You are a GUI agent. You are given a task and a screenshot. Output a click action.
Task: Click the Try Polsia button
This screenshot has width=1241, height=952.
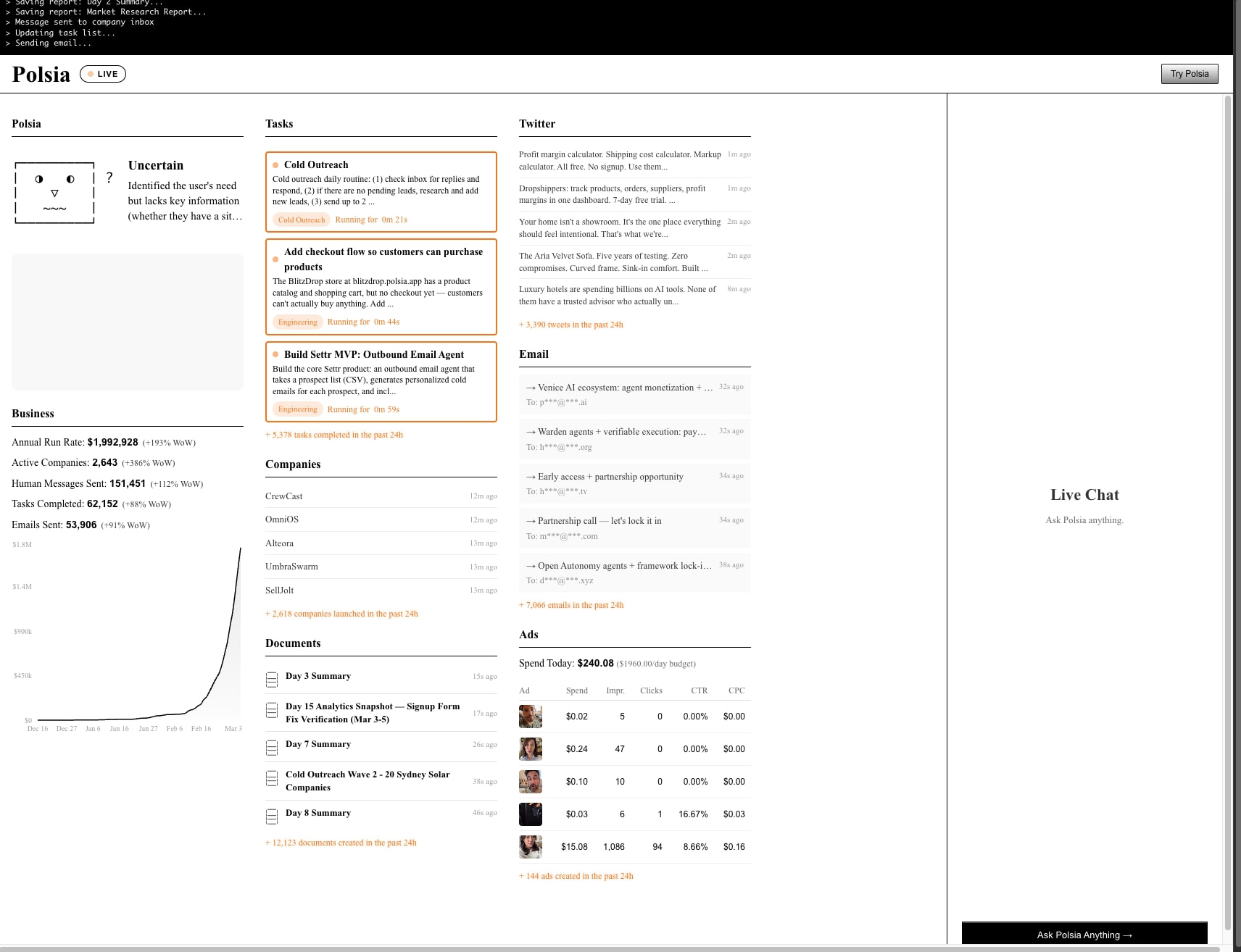(1190, 74)
